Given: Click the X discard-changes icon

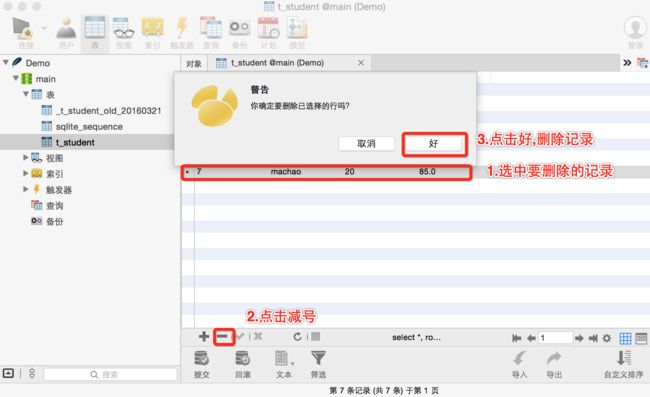Looking at the screenshot, I should [258, 336].
